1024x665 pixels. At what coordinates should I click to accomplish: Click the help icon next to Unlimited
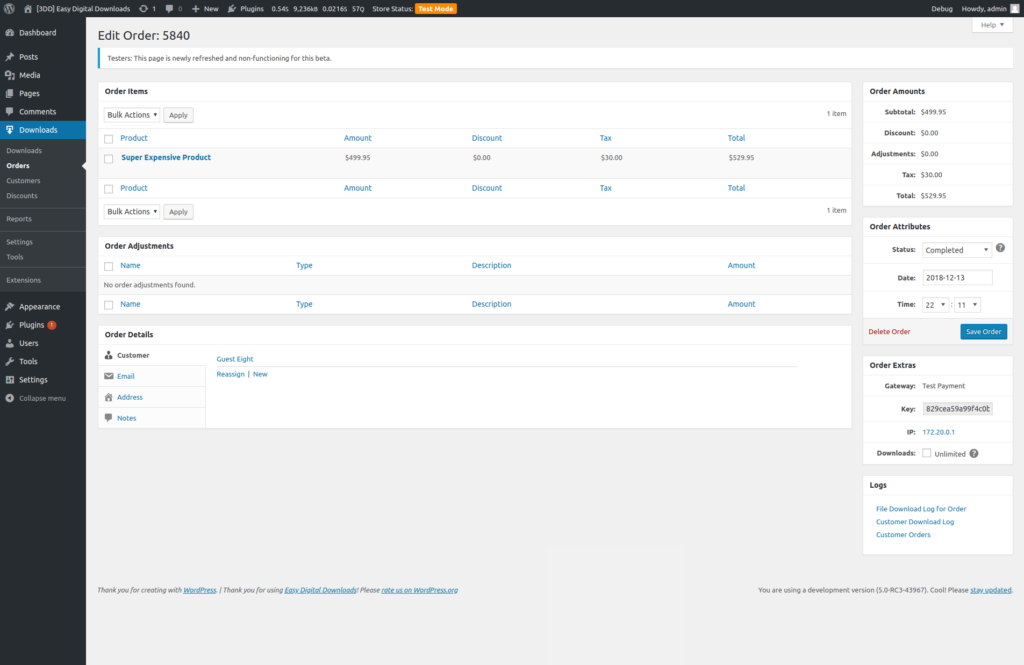pos(973,453)
